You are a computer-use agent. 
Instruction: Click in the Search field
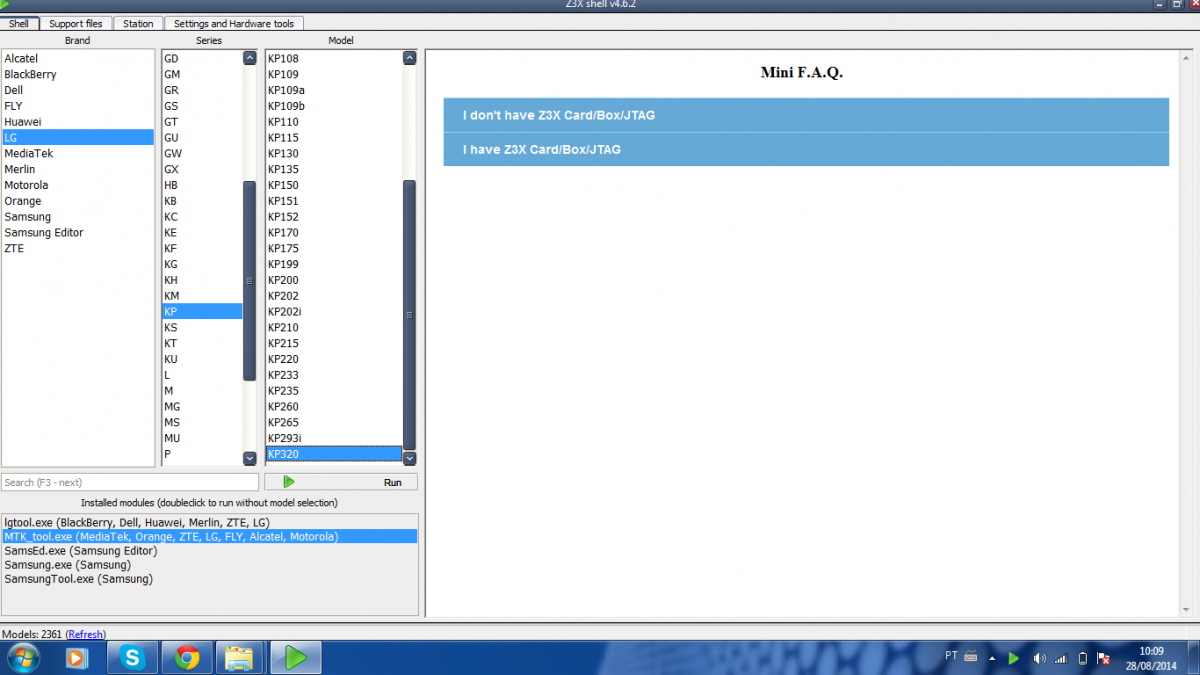tap(130, 482)
